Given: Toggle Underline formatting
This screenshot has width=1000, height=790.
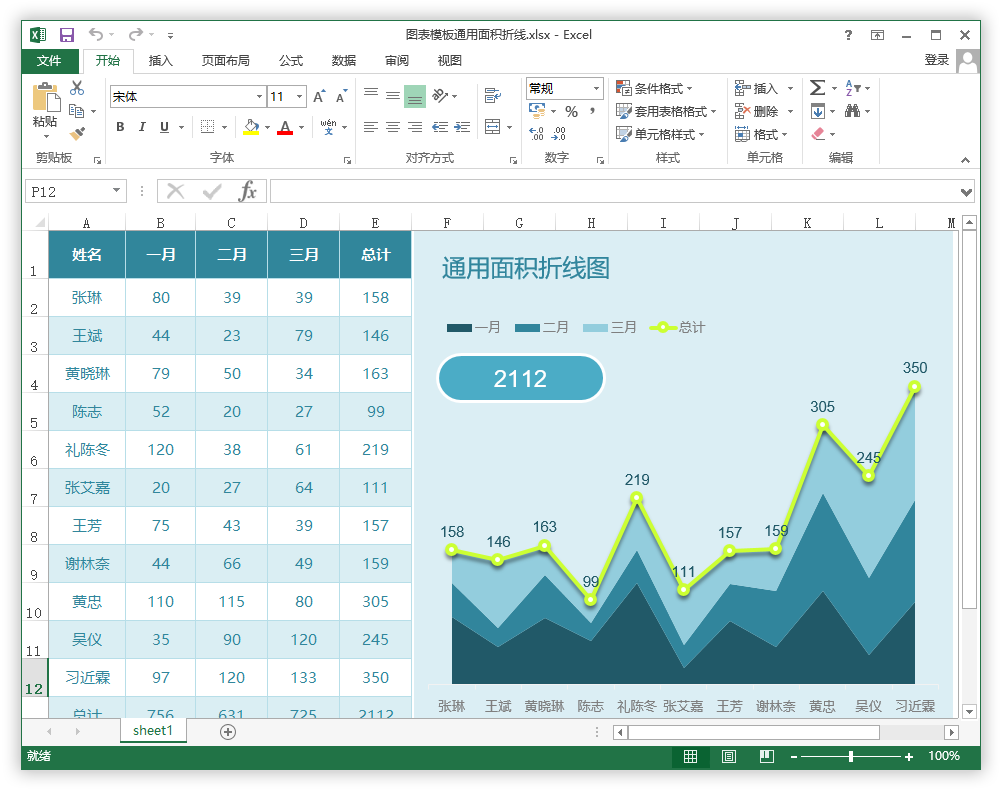Looking at the screenshot, I should pyautogui.click(x=164, y=127).
